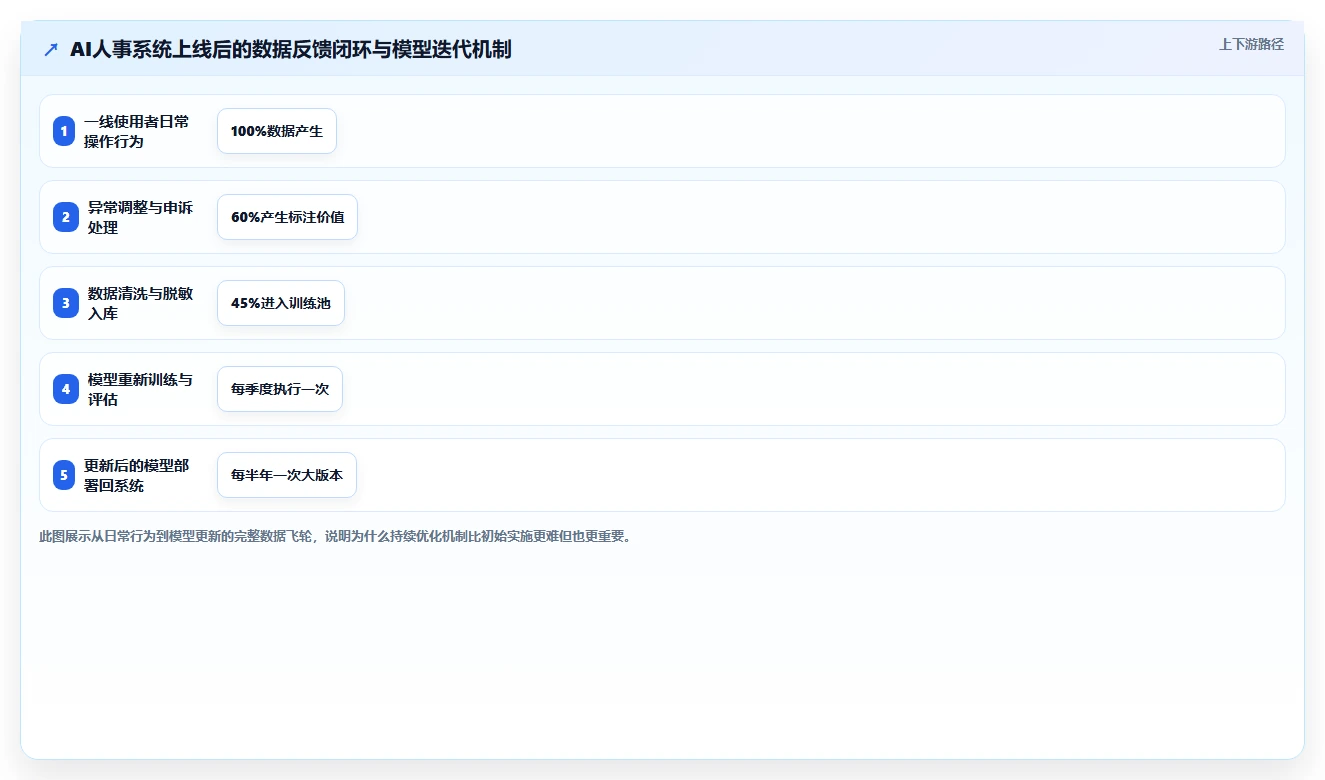Click the 一线使用者日常操作行为 step label
Viewport: 1325px width, 780px height.
136,131
